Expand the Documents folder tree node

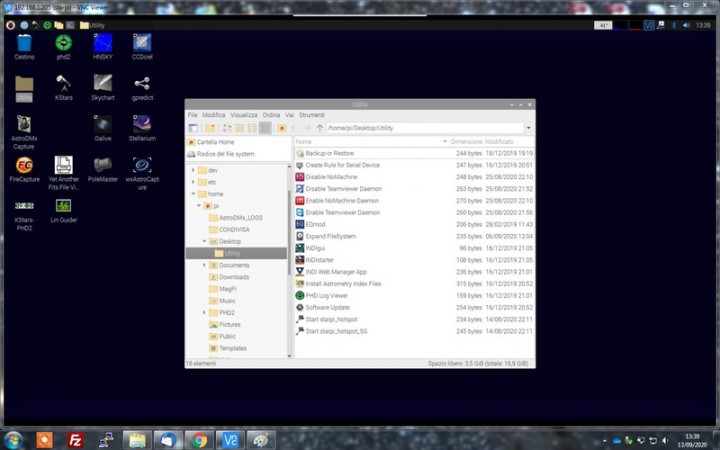tap(205, 265)
